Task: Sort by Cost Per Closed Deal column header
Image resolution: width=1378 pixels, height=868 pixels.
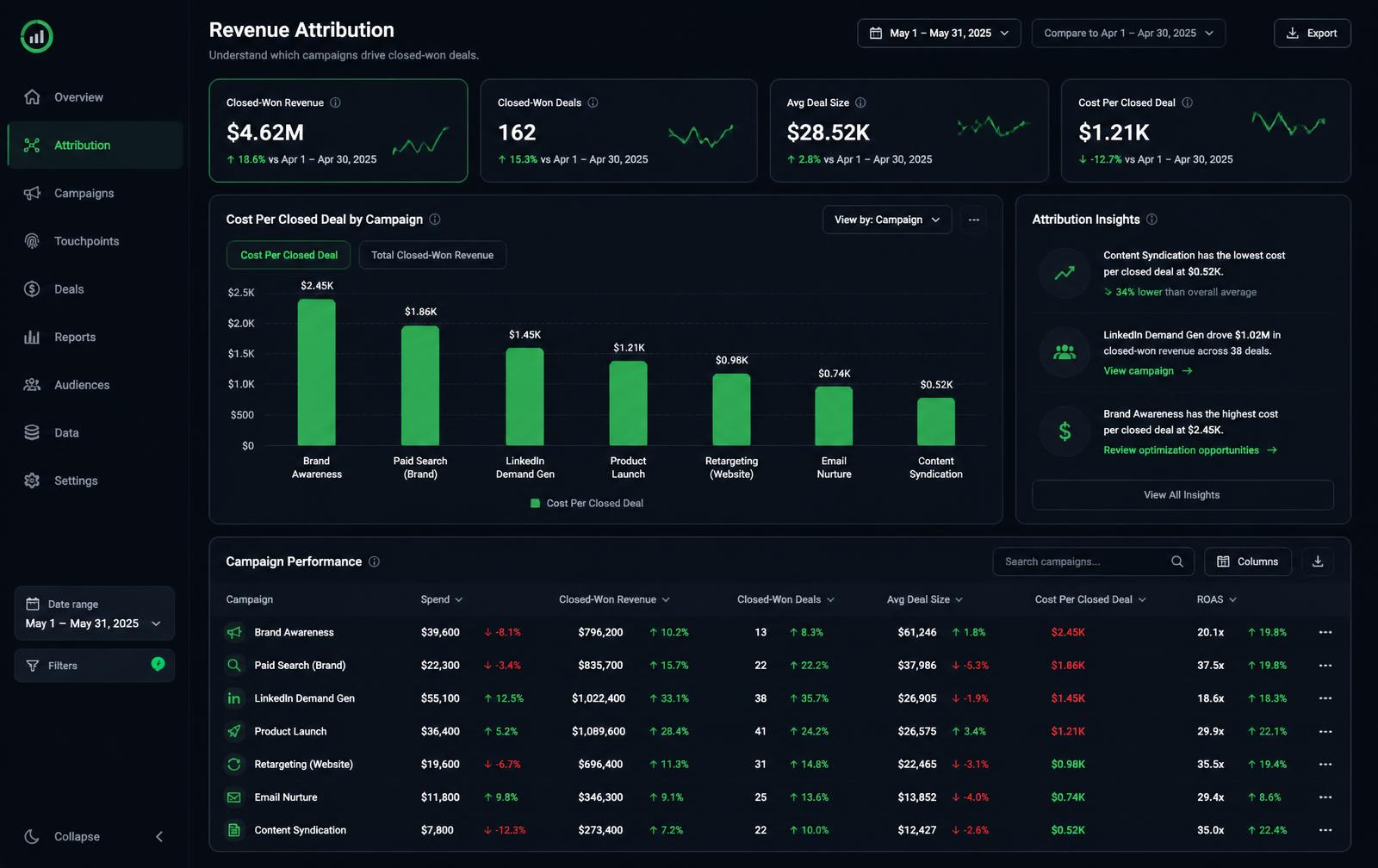Action: [x=1090, y=599]
